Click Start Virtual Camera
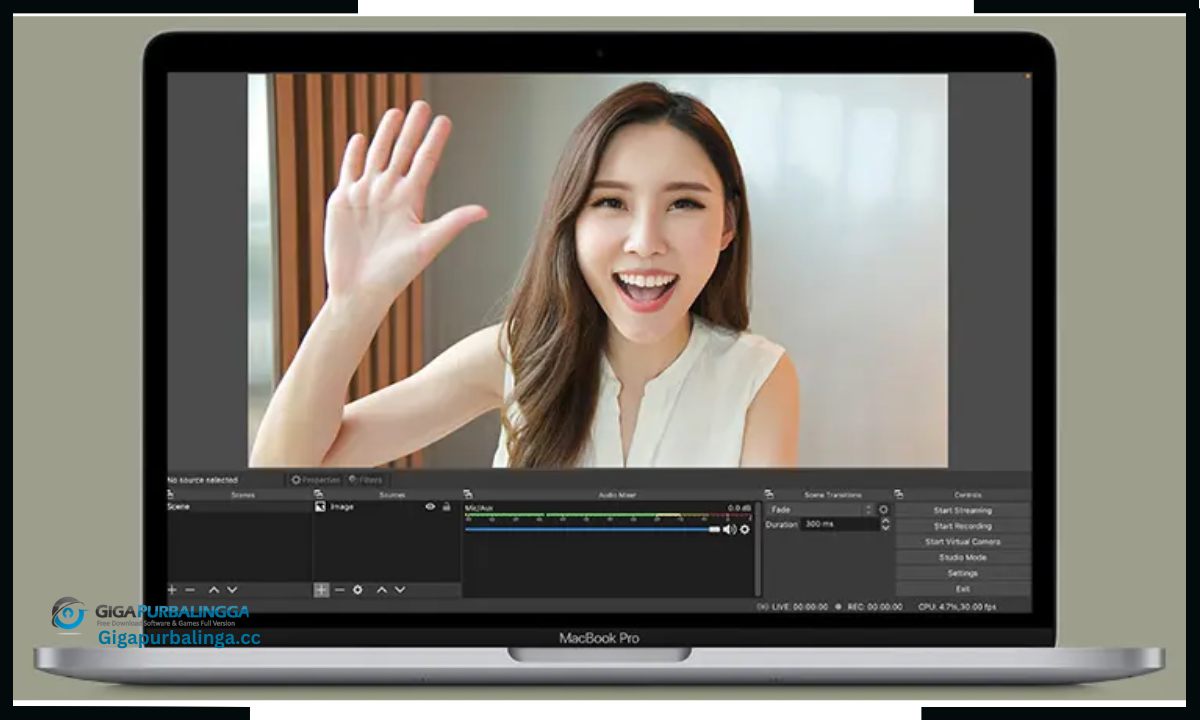The image size is (1200, 720). coord(962,542)
